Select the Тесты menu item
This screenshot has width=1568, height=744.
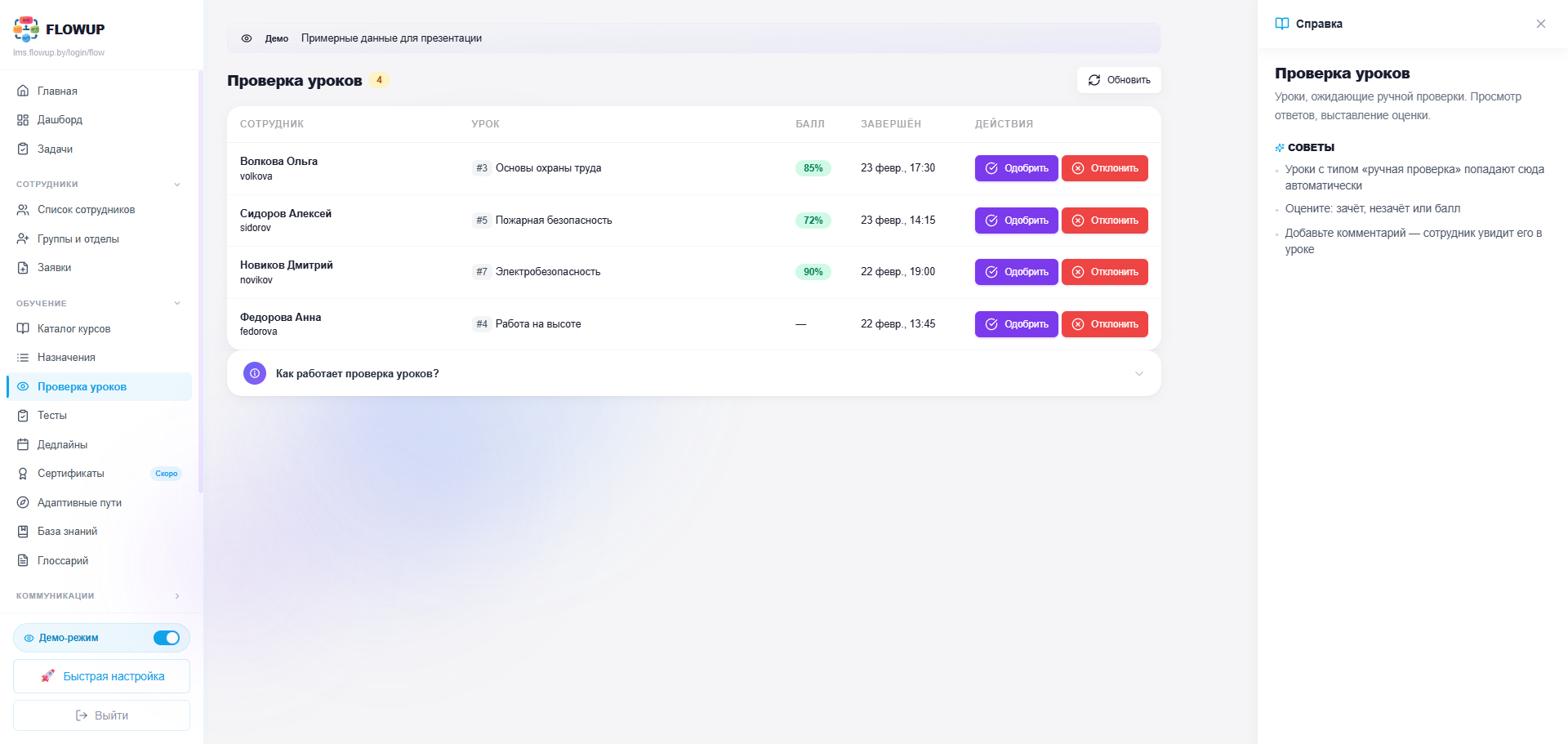coord(99,416)
